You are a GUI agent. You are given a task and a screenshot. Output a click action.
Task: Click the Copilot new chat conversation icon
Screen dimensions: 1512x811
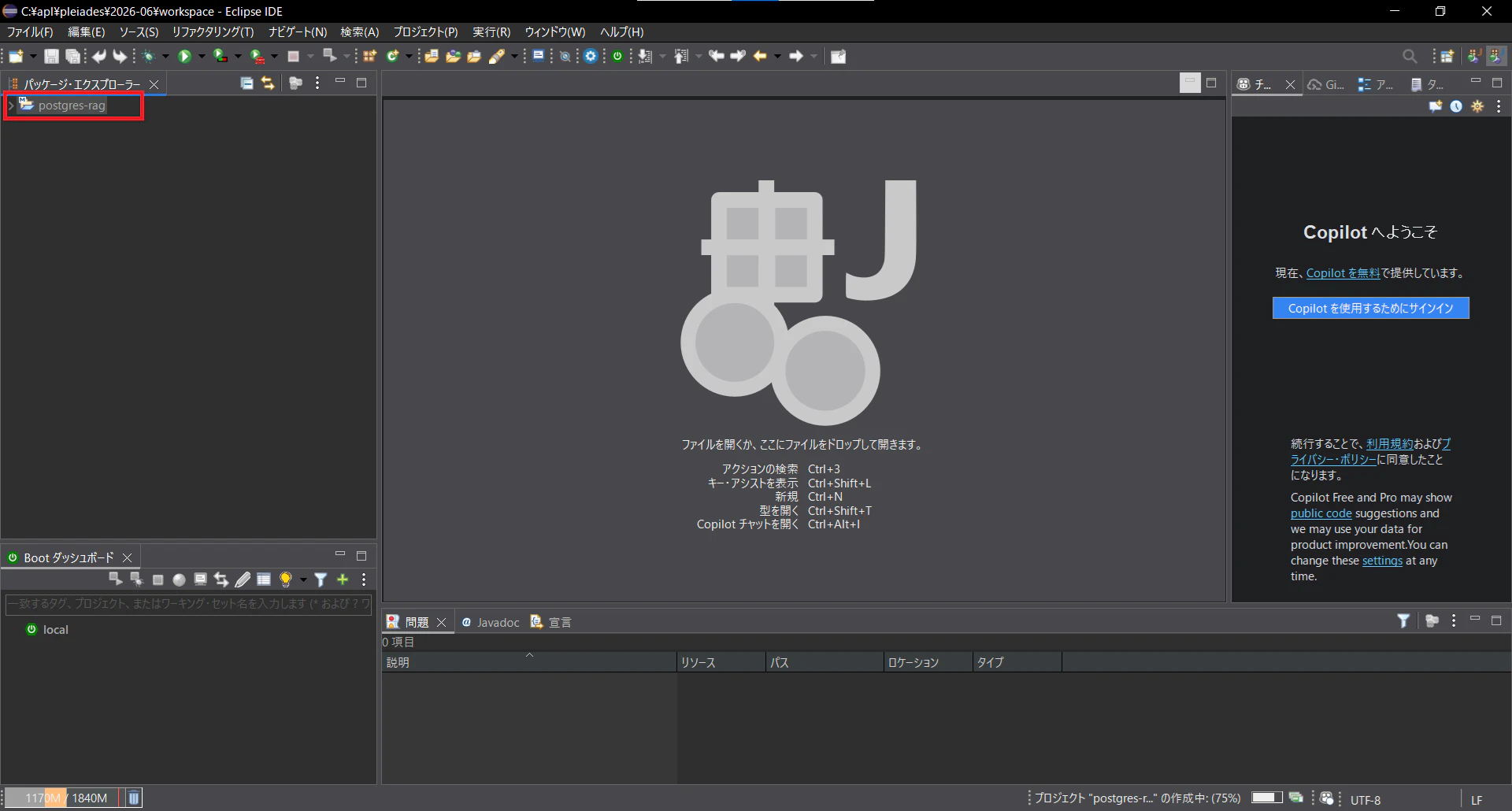(1436, 106)
